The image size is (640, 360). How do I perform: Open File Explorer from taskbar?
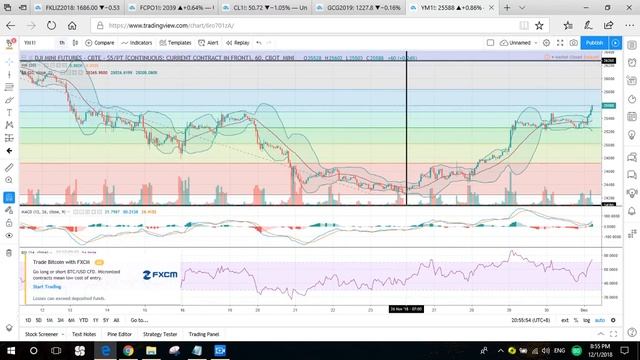[151, 351]
